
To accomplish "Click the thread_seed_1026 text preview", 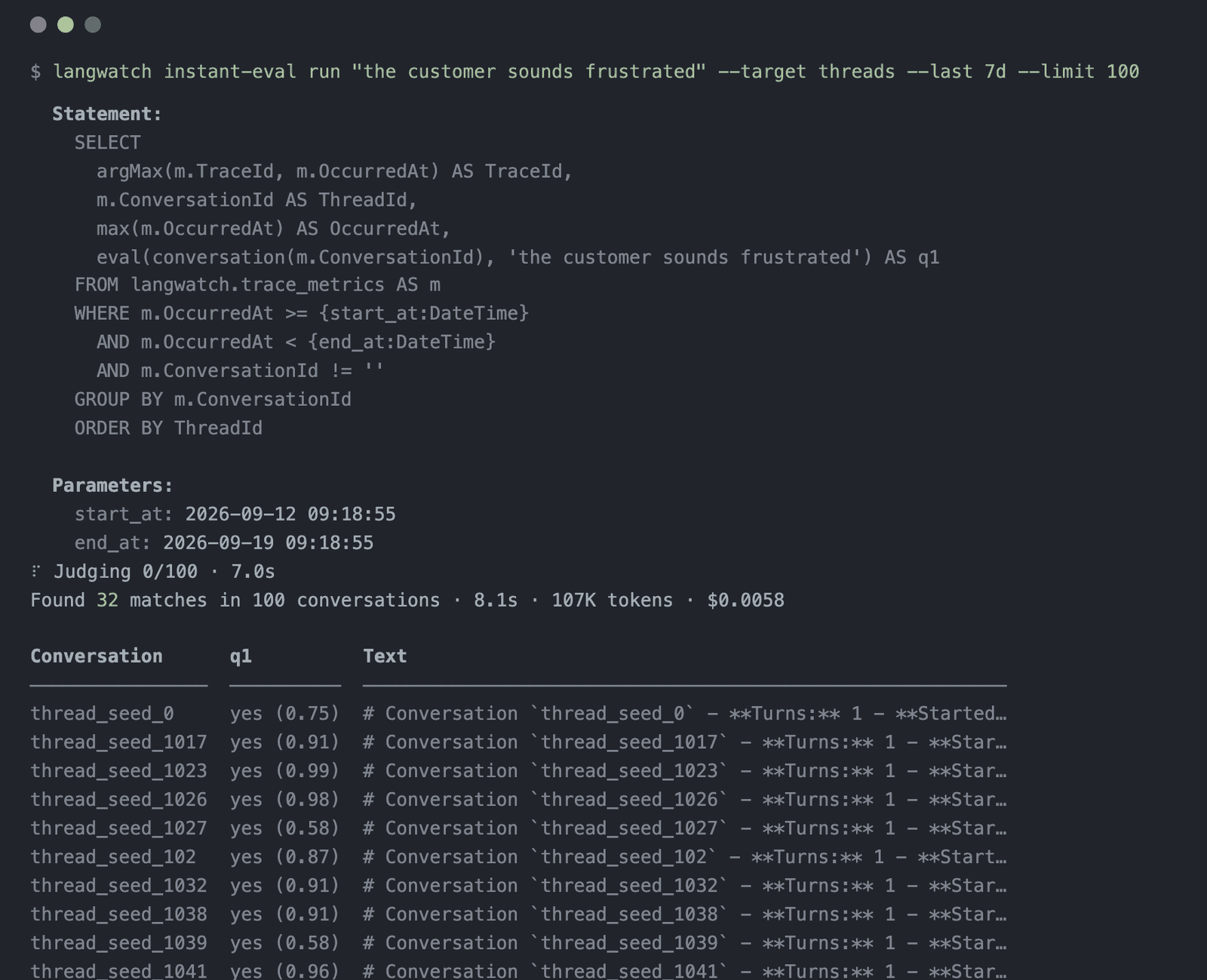I will click(x=685, y=799).
